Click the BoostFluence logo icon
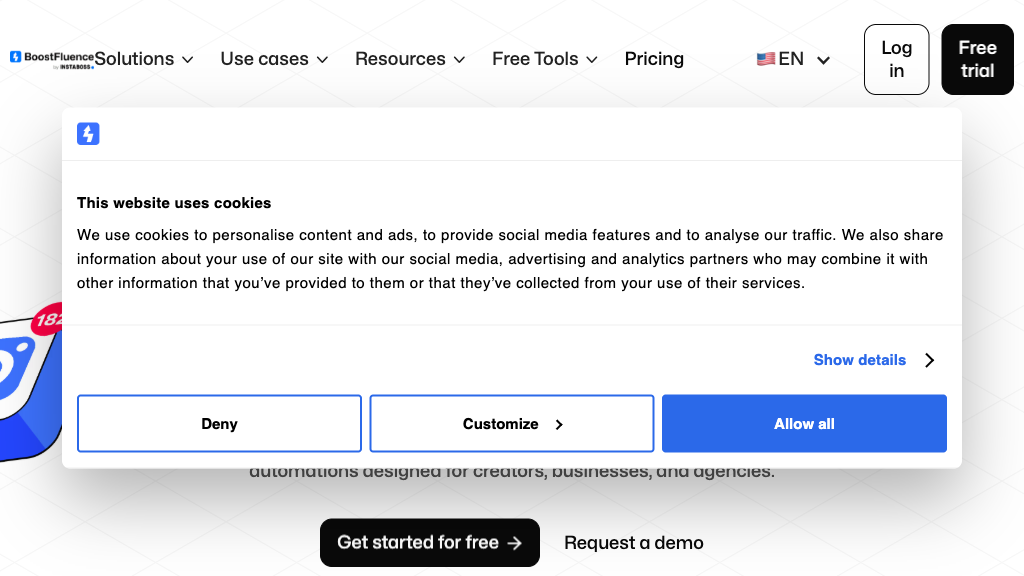Image resolution: width=1024 pixels, height=576 pixels. coord(14,55)
